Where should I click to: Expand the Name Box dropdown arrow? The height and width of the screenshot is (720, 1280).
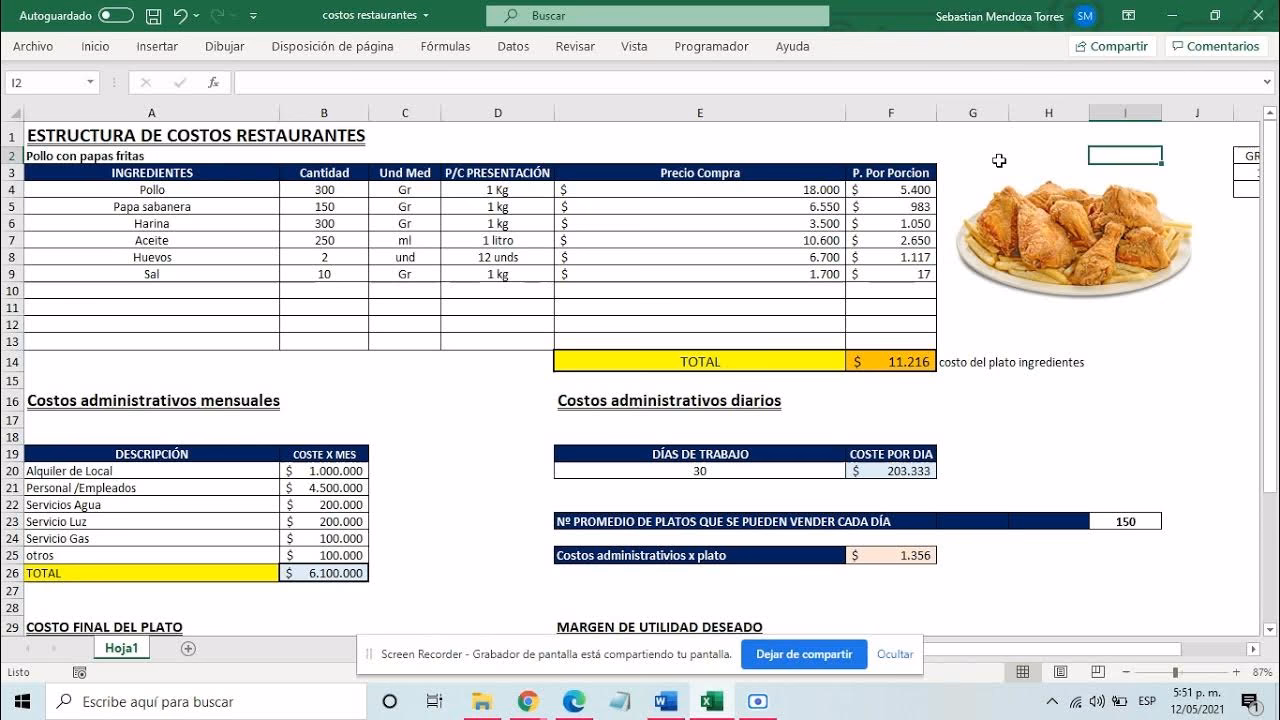[x=90, y=83]
